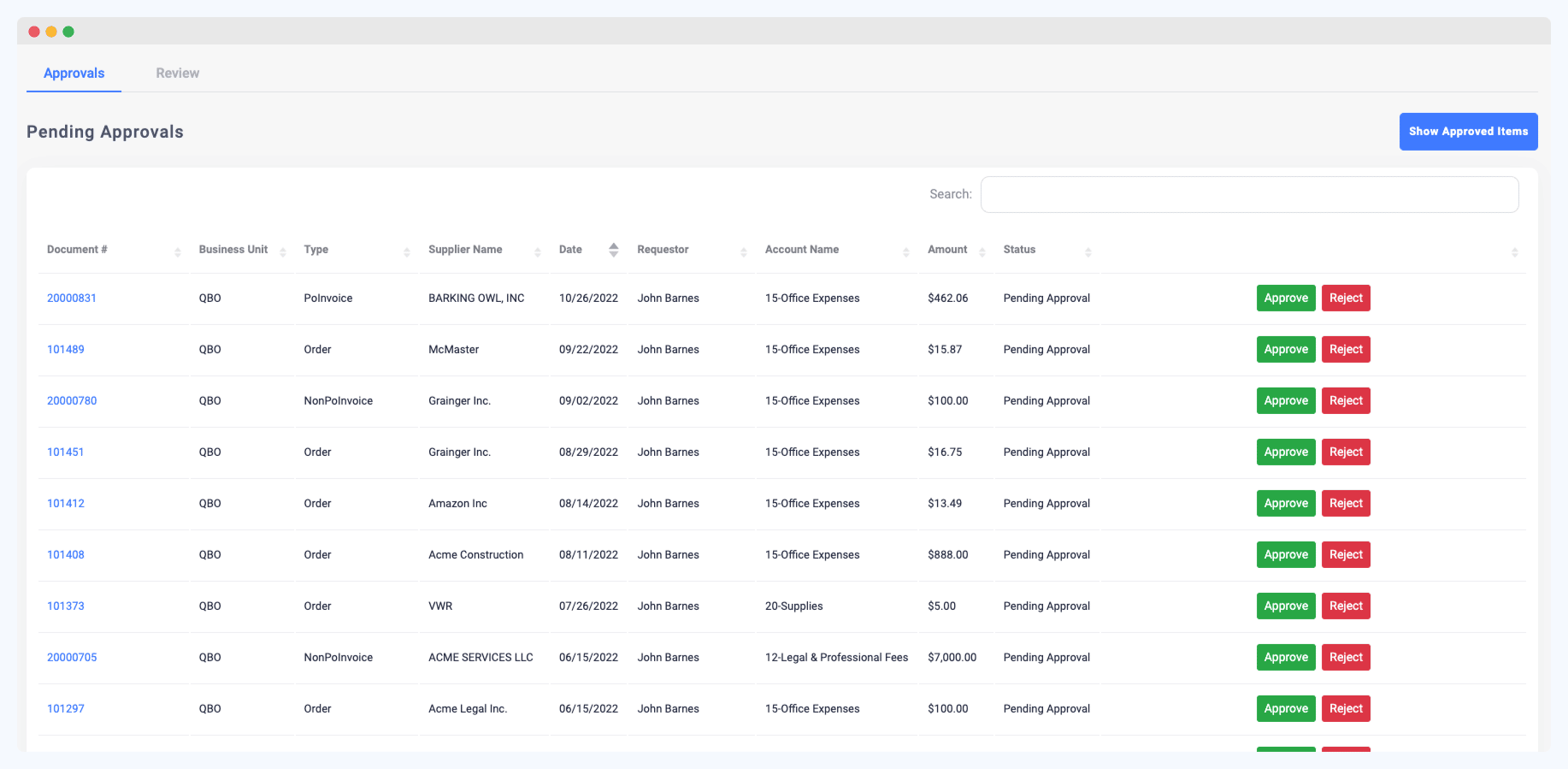Click sort icon of last actions column
Screen dimensions: 1568x769
click(x=1515, y=252)
